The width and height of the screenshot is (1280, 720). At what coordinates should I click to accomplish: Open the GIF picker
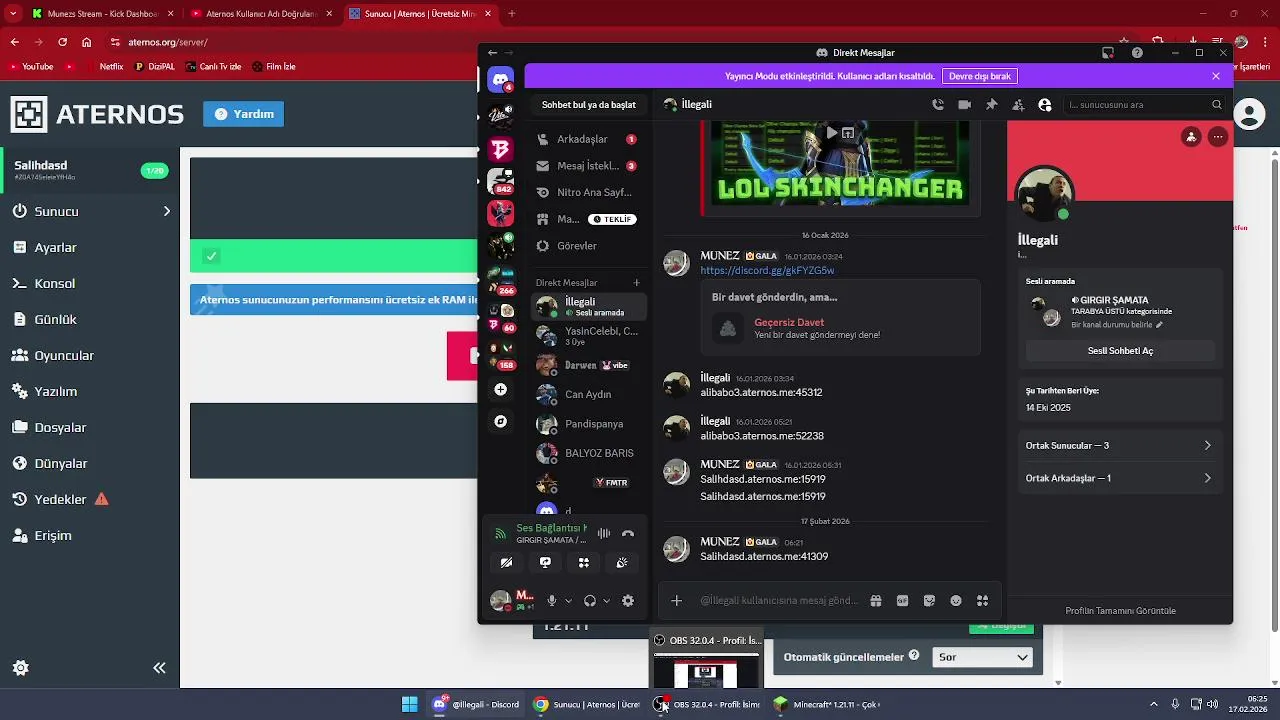coord(902,601)
